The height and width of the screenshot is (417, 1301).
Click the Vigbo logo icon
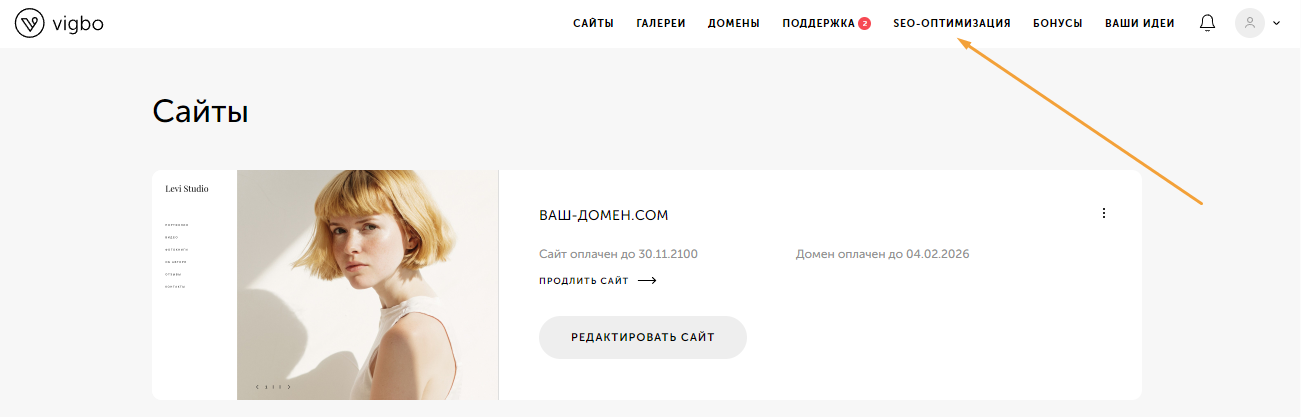coord(30,23)
